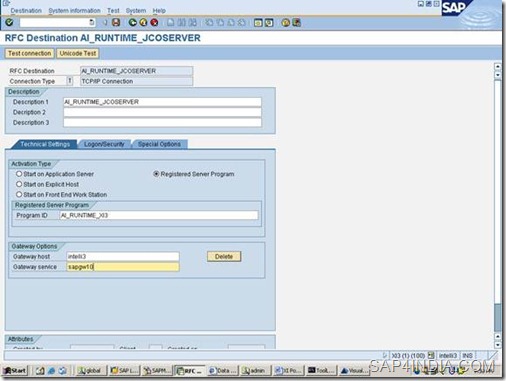Click the Delete button in Gateway Options
Viewport: 506px width, 381px height.
(224, 256)
